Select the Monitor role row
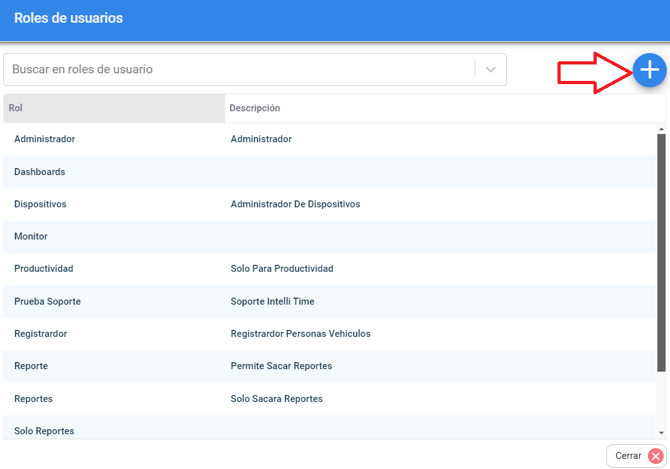 click(x=31, y=236)
